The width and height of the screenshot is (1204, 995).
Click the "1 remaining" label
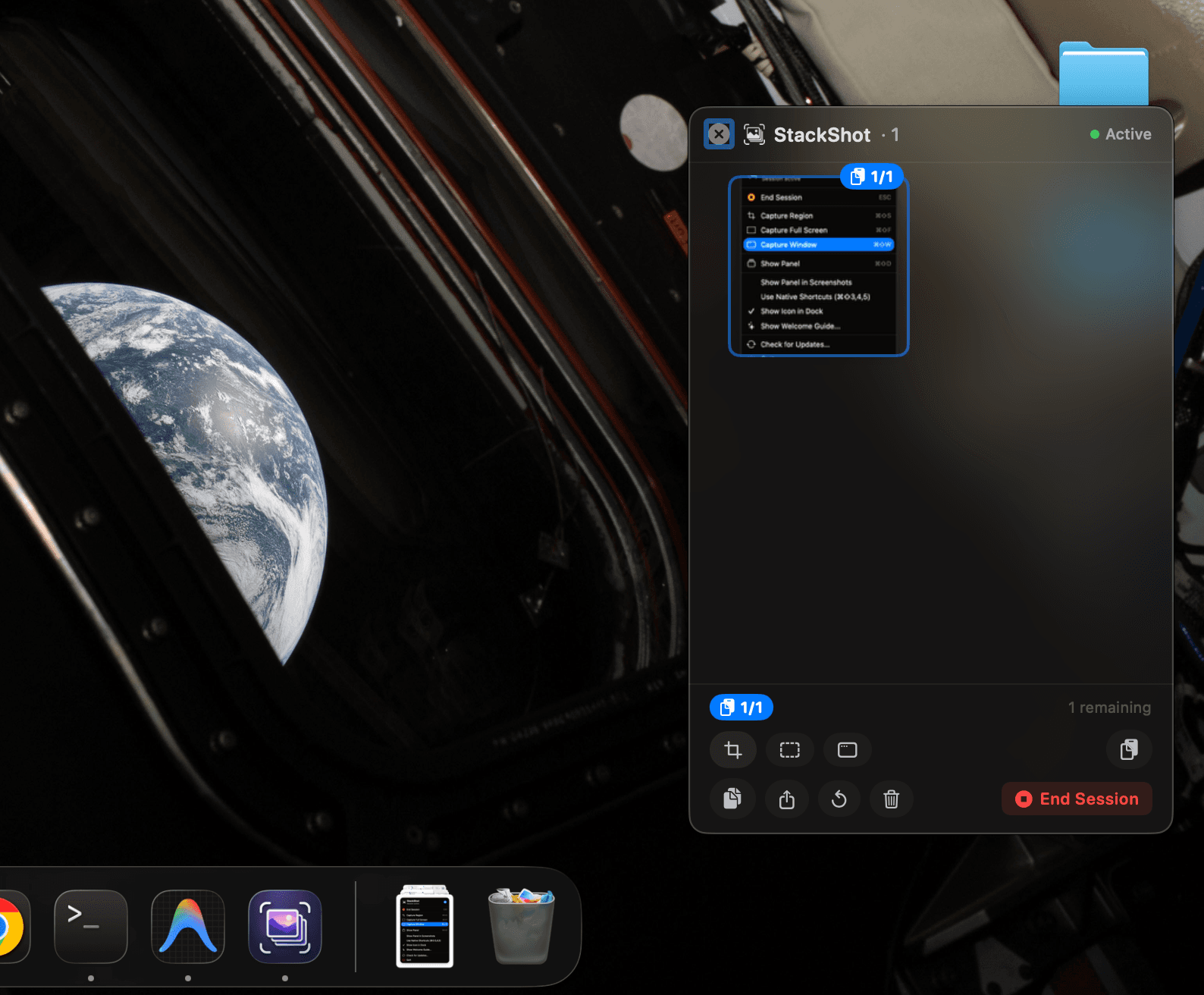[1109, 707]
